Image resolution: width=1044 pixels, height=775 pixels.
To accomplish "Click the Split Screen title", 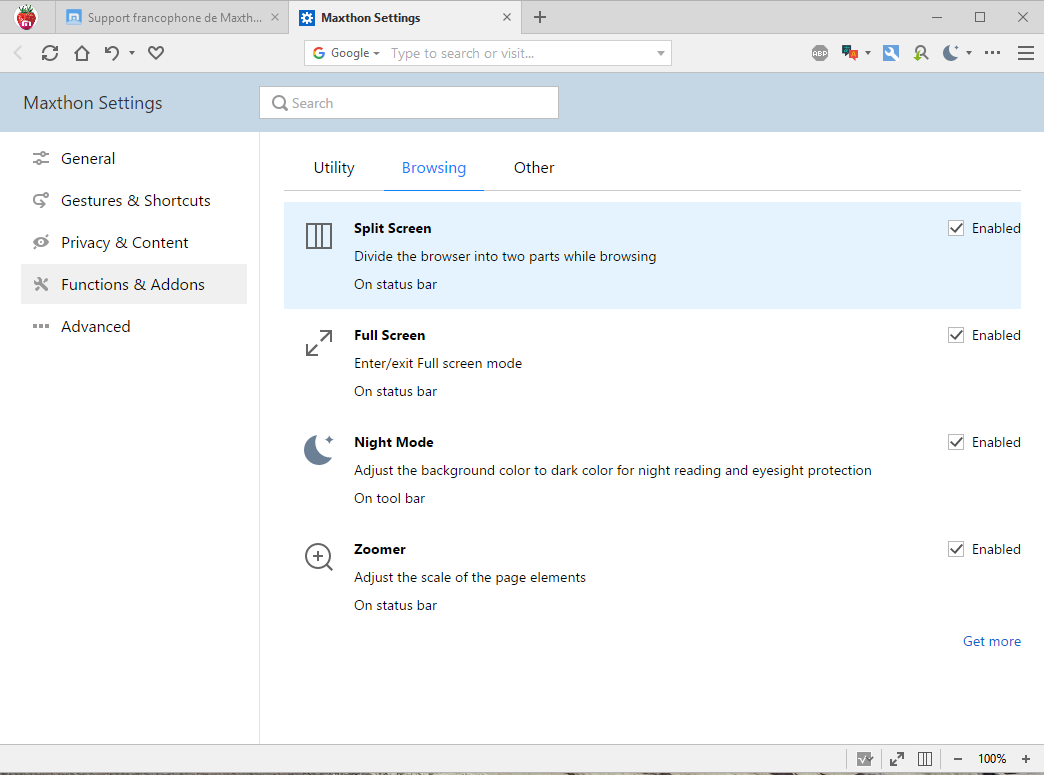I will [392, 228].
